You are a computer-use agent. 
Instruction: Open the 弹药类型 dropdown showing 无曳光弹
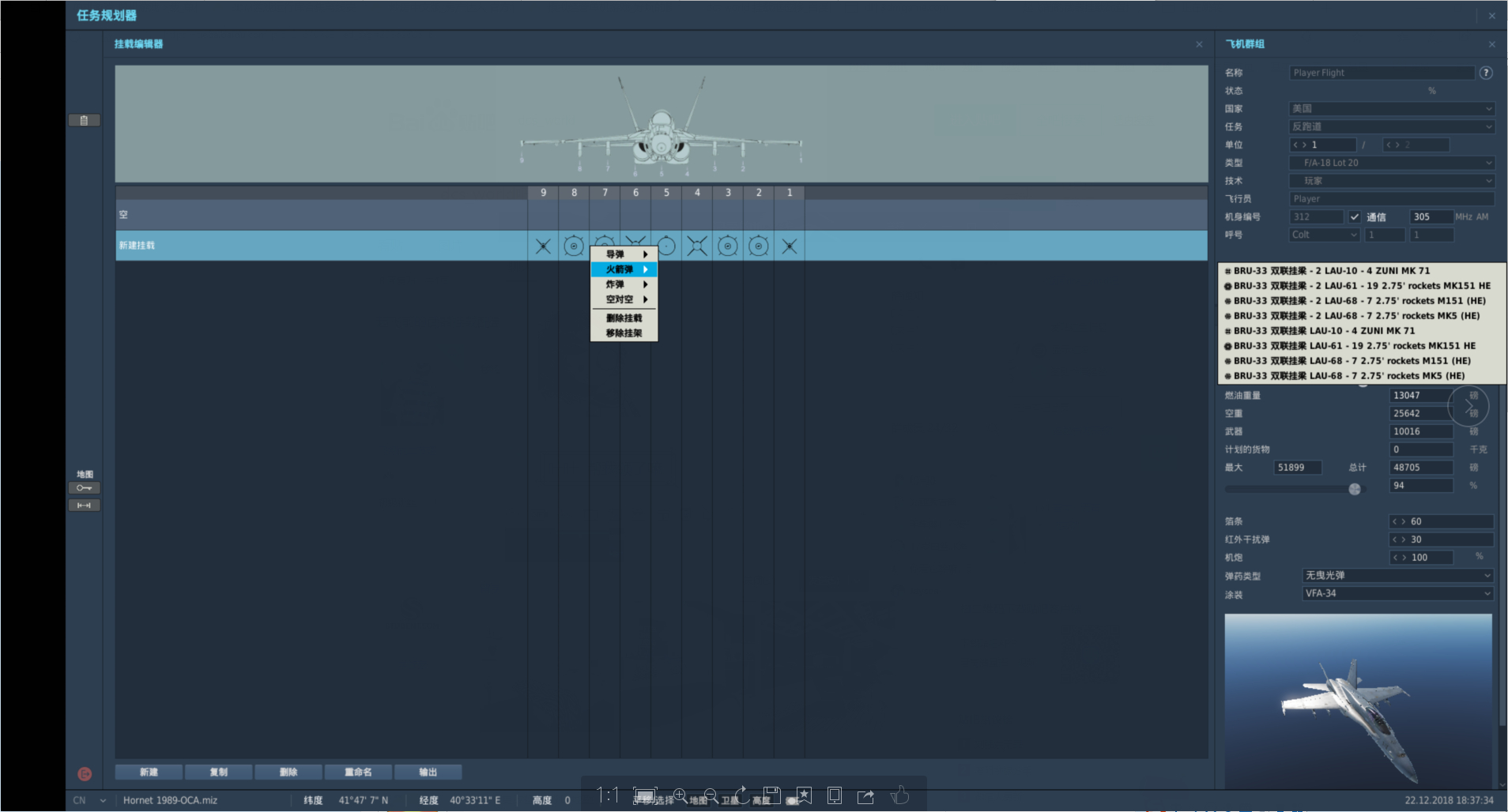tap(1398, 575)
